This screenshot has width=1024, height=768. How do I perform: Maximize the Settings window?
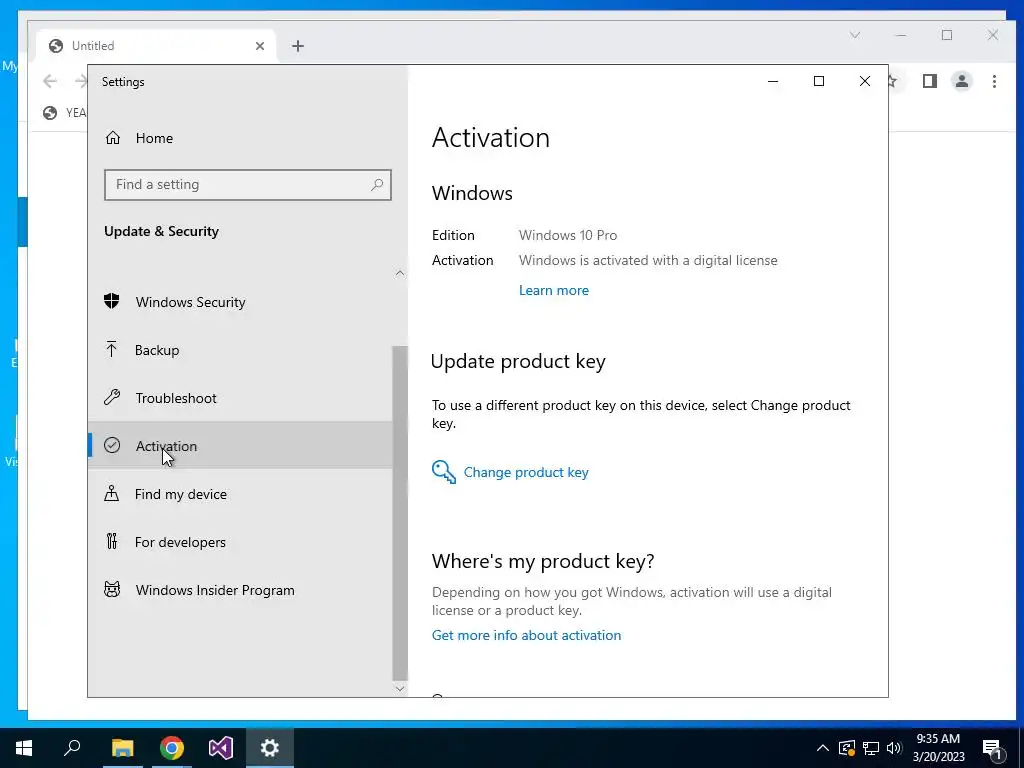819,81
